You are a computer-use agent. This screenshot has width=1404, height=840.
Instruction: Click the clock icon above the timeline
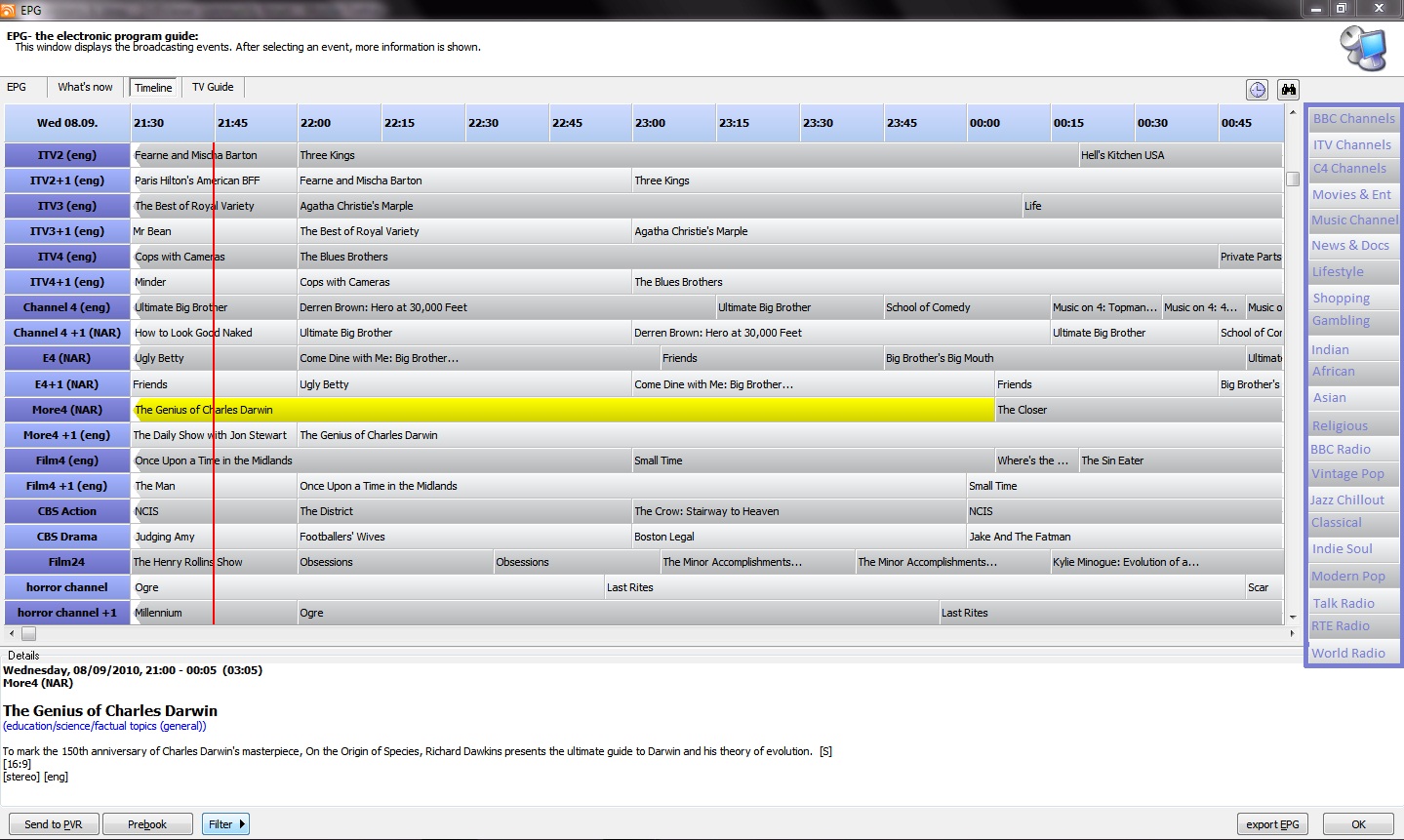[x=1258, y=90]
